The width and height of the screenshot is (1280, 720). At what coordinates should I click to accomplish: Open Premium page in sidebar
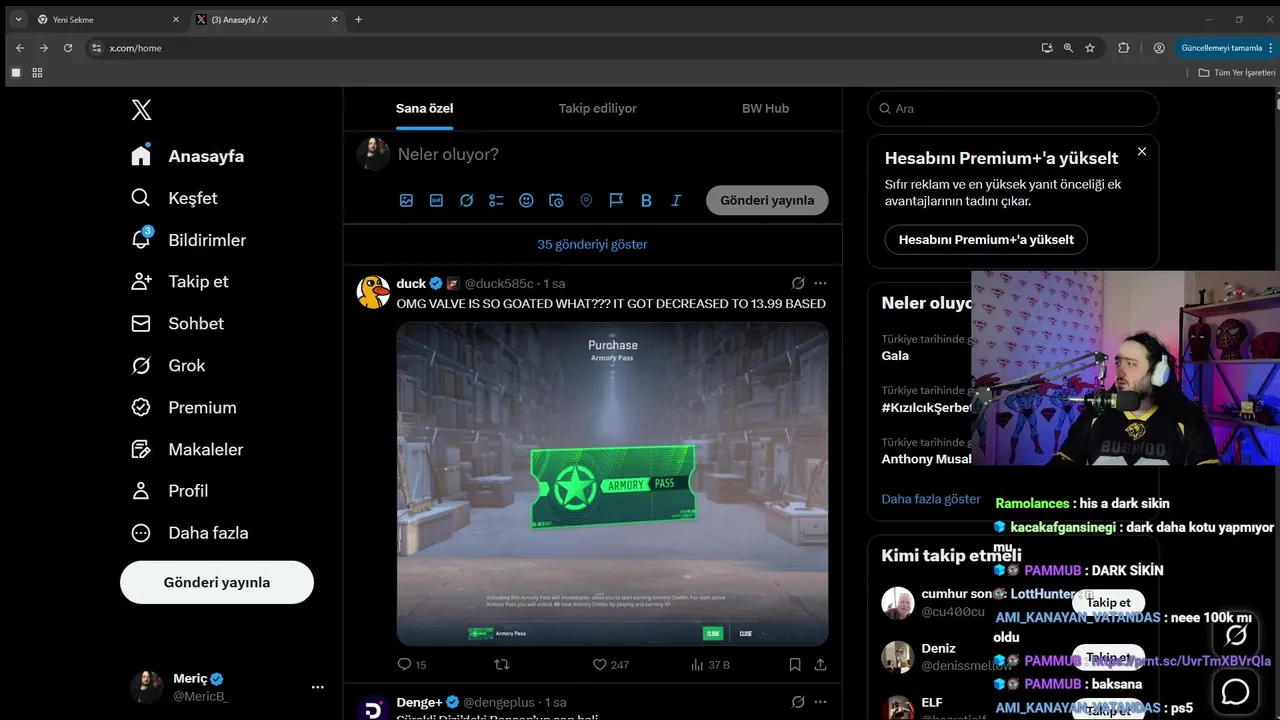tap(183, 408)
